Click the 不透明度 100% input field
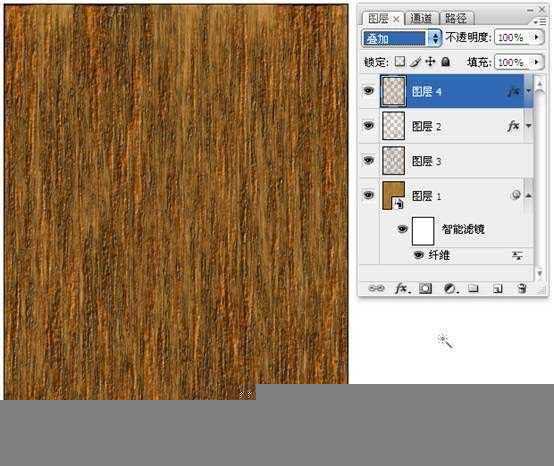 (512, 37)
